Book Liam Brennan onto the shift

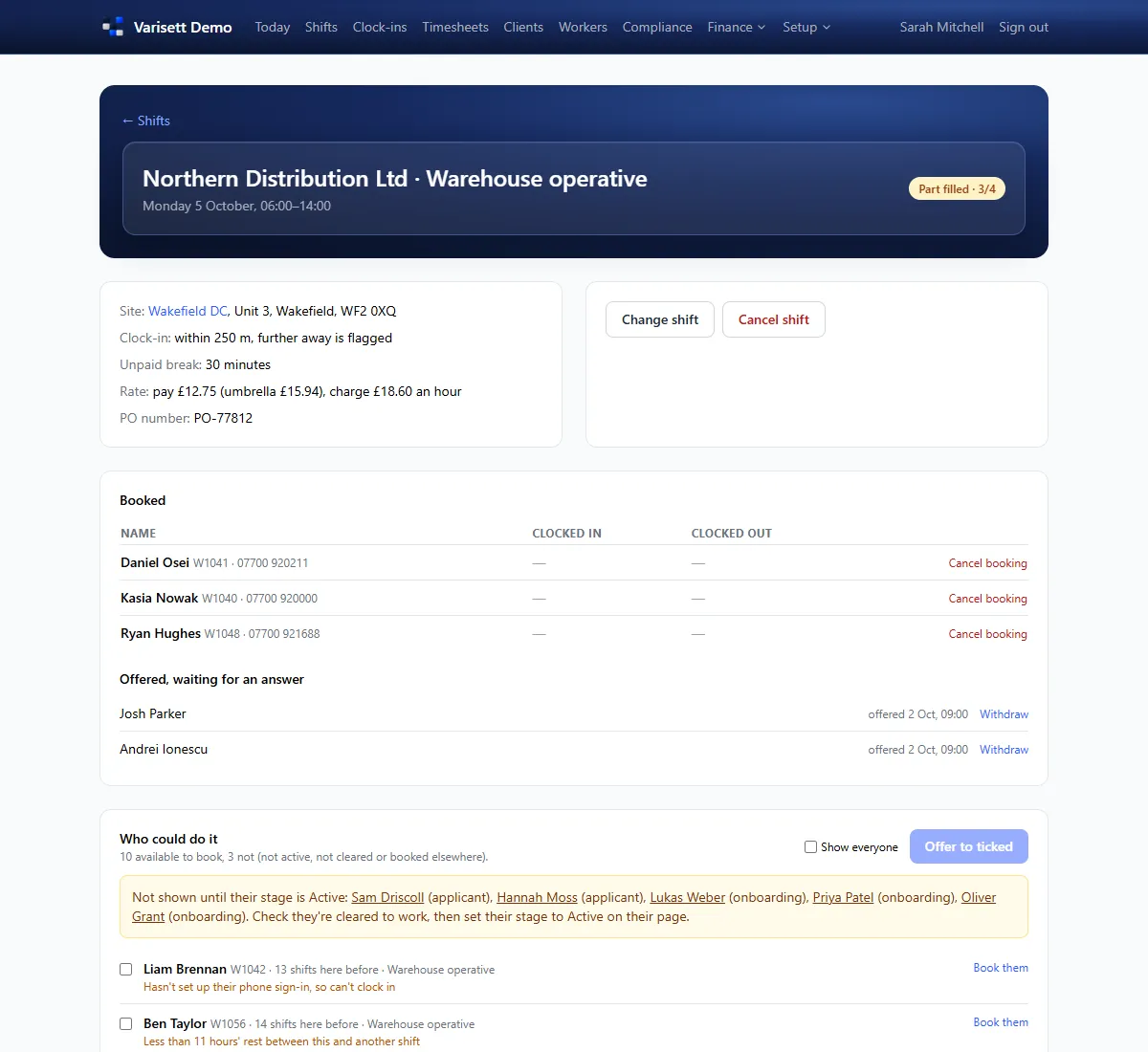click(x=1001, y=968)
